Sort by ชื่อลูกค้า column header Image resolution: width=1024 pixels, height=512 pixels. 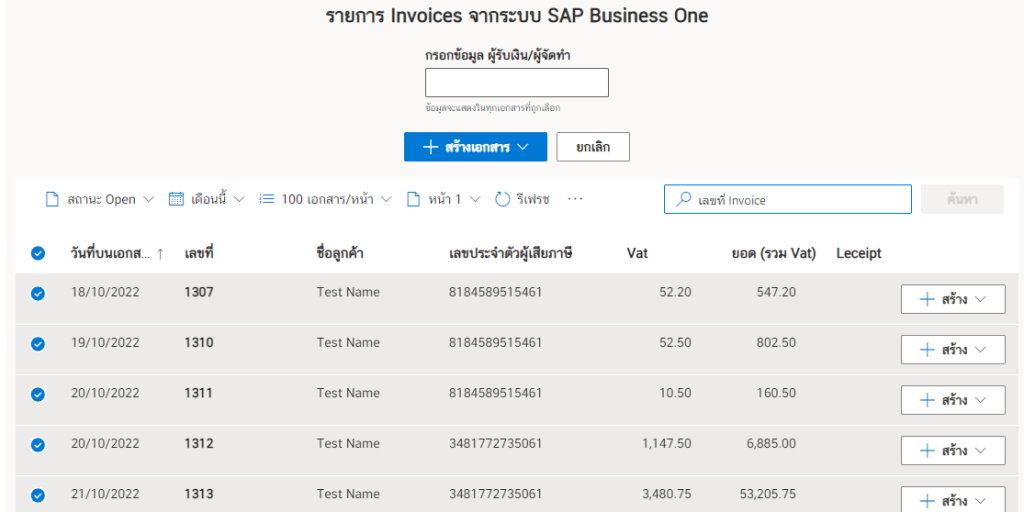tap(340, 253)
